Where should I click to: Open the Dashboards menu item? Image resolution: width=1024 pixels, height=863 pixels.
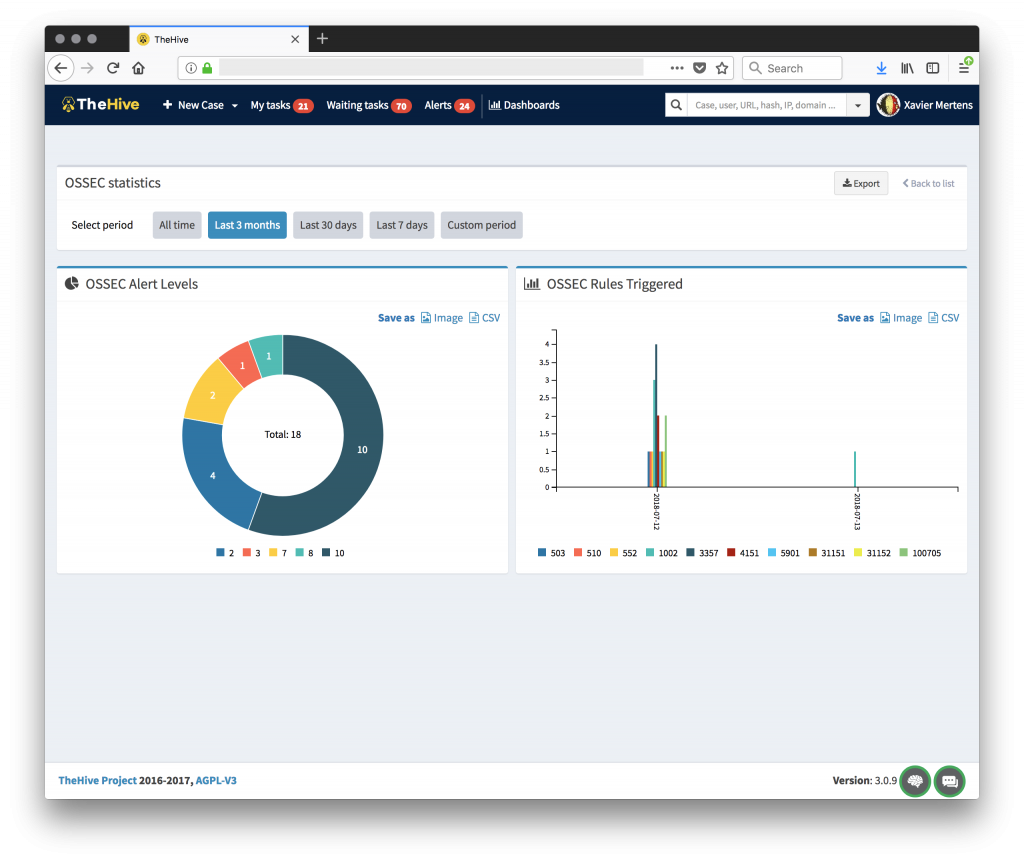tap(524, 105)
